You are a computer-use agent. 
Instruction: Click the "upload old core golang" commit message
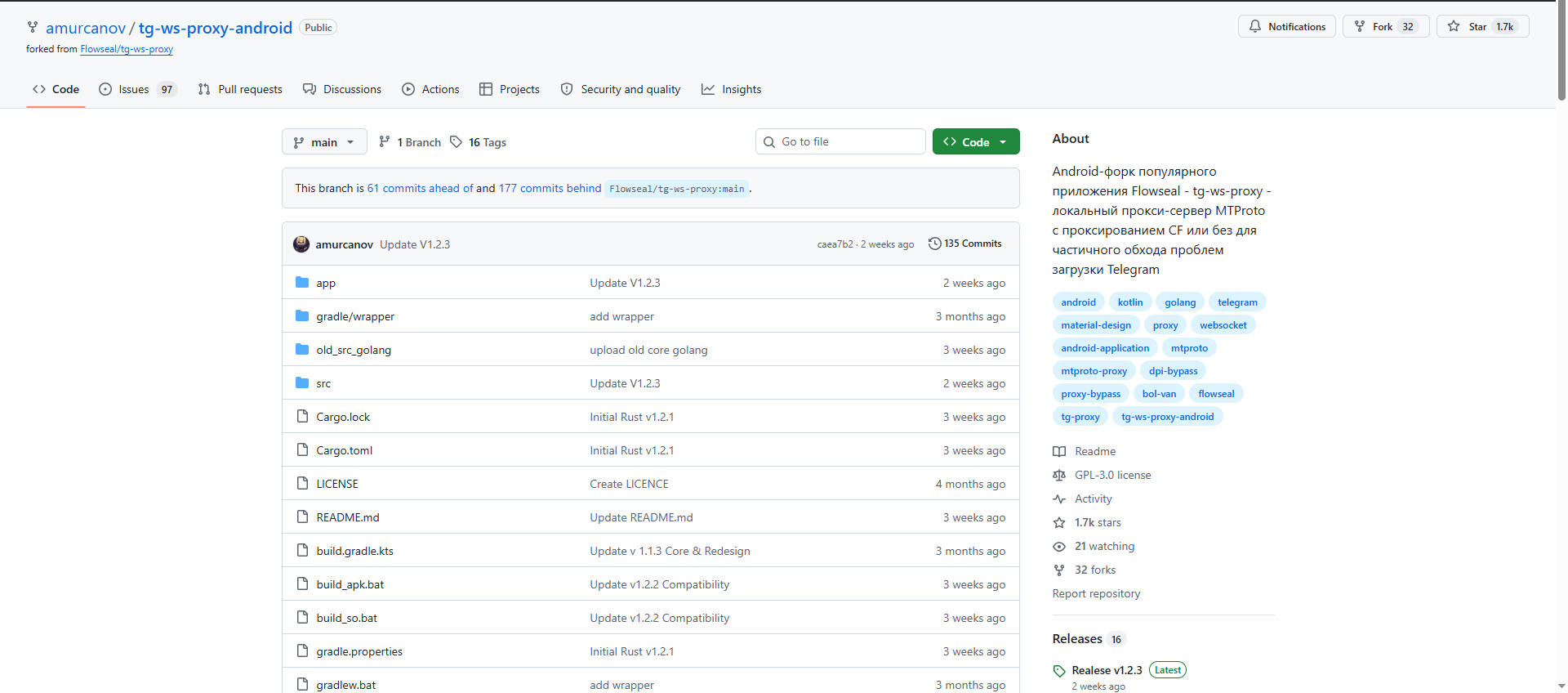[648, 350]
